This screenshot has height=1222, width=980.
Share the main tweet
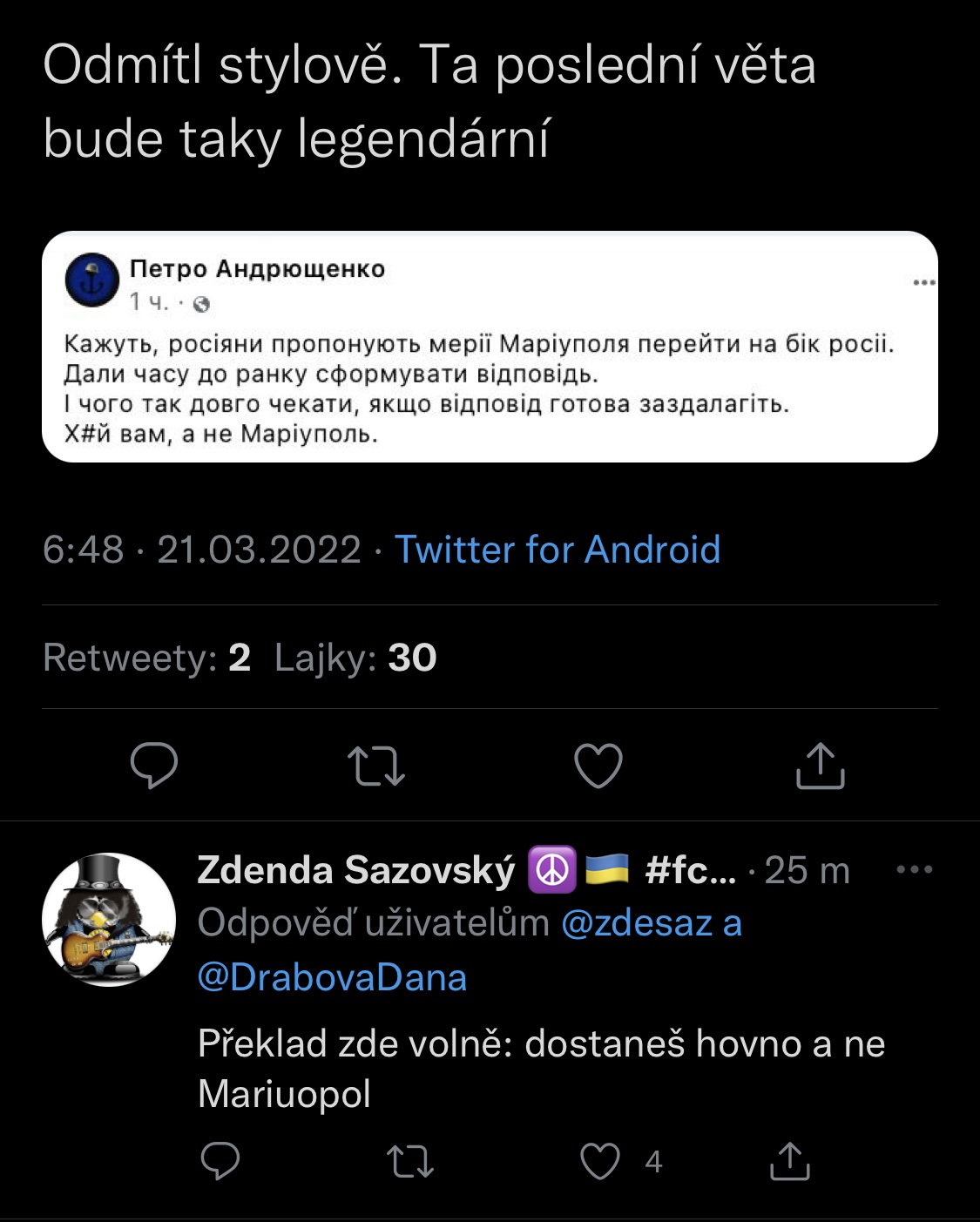point(821,766)
